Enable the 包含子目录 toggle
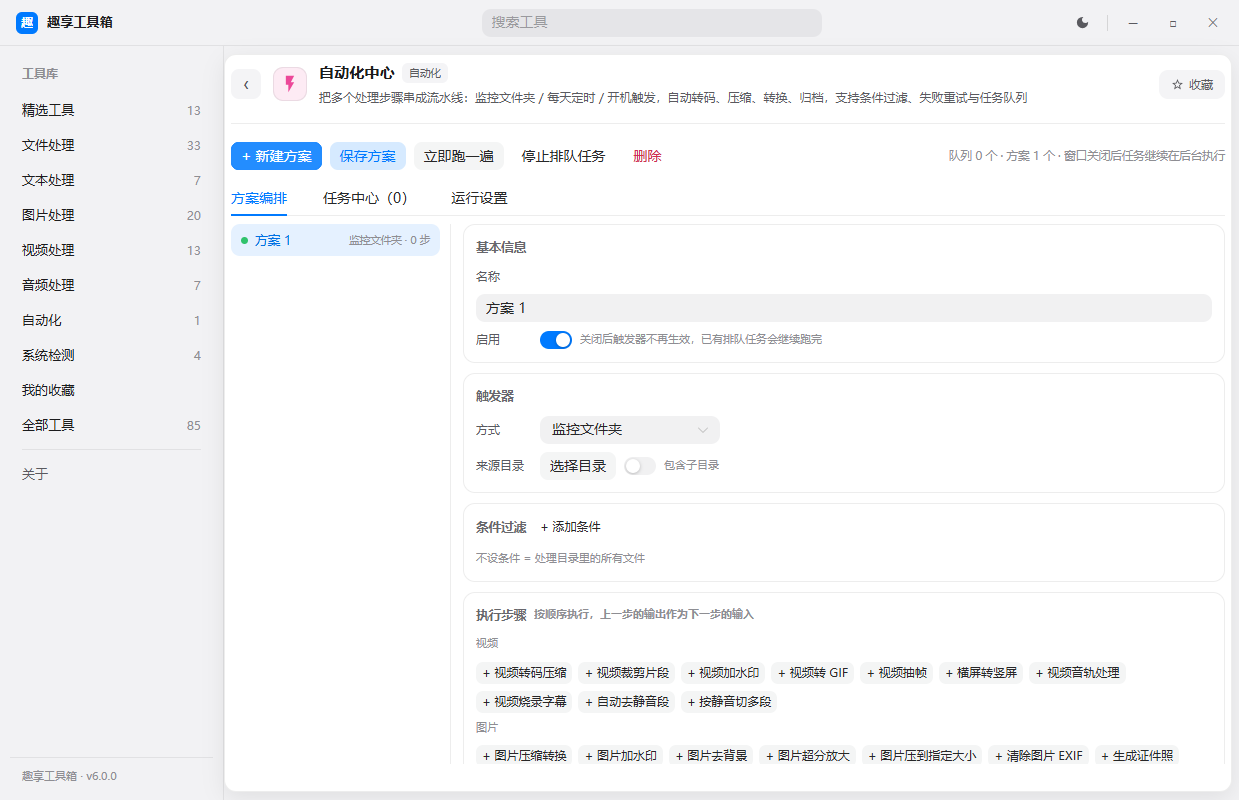This screenshot has height=800, width=1239. (640, 466)
